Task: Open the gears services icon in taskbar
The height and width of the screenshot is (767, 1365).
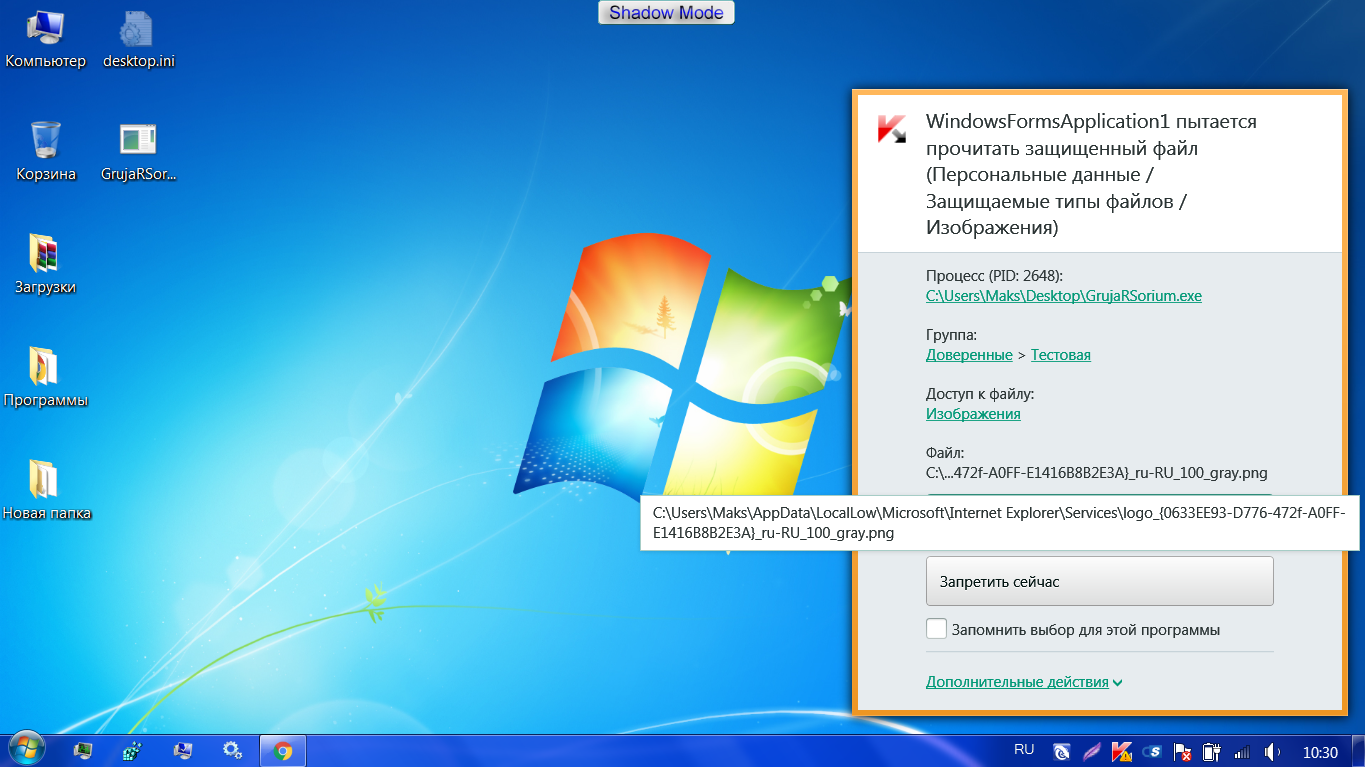Action: pos(232,750)
